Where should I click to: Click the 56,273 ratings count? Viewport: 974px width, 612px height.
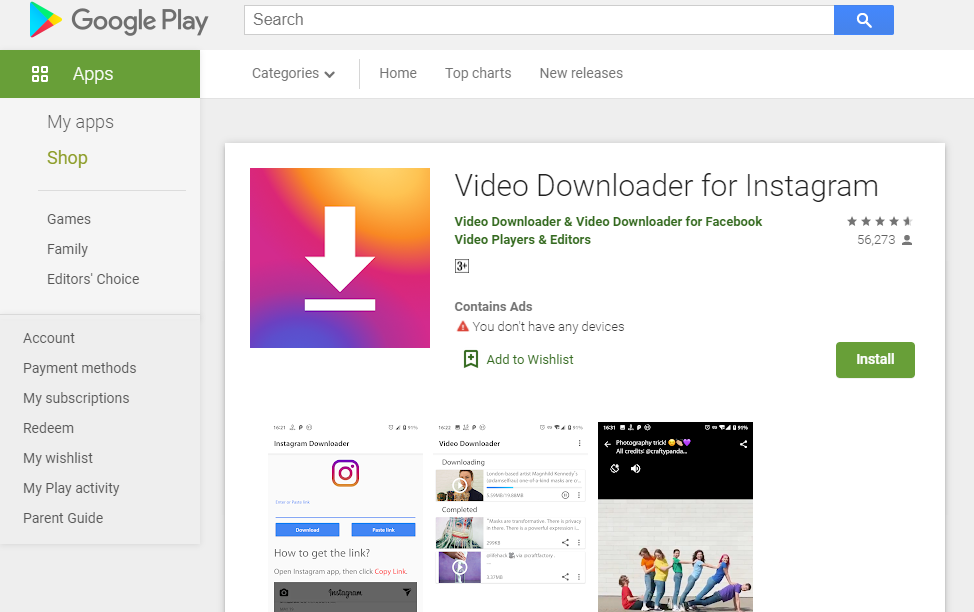(876, 240)
